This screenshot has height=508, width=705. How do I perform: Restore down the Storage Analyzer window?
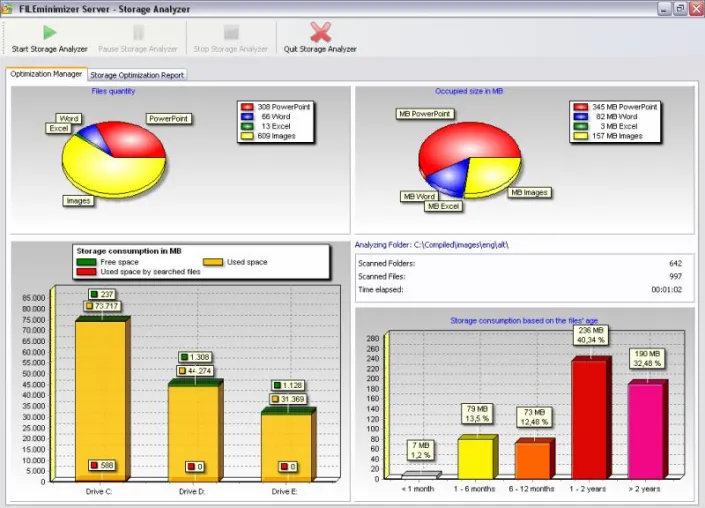680,9
